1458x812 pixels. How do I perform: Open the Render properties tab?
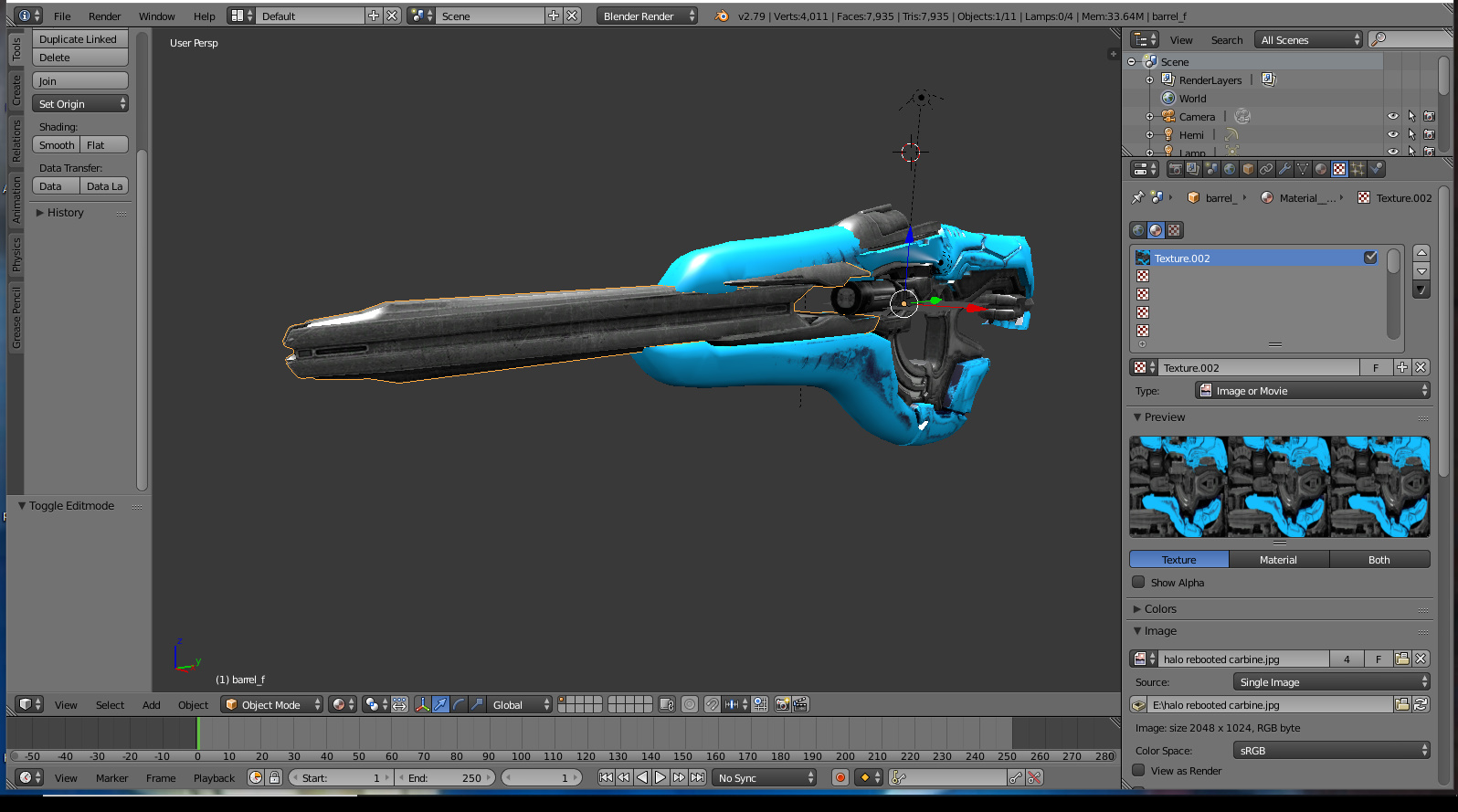[1176, 169]
